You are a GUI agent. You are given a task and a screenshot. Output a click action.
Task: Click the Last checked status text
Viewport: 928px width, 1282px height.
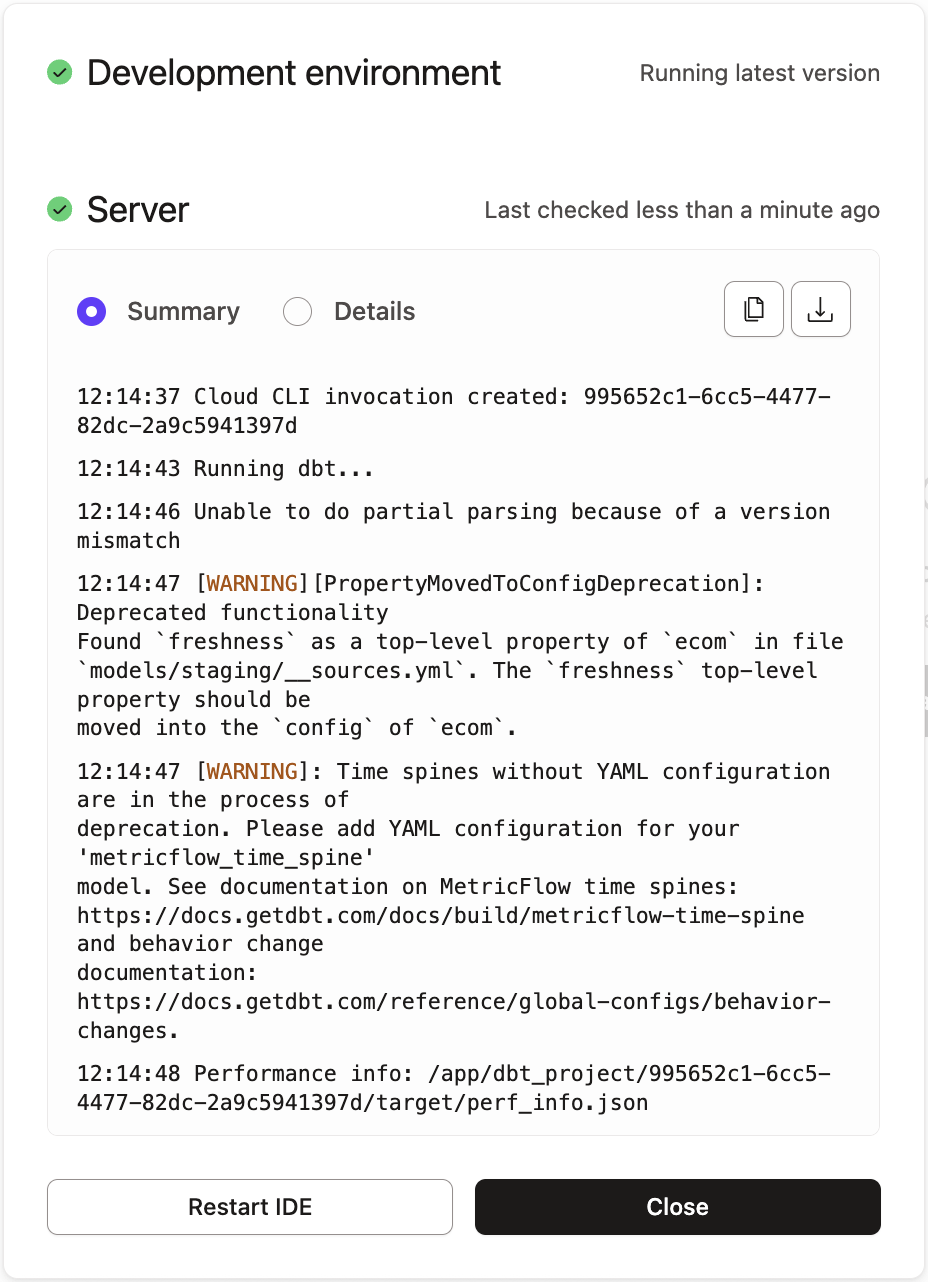tap(681, 210)
